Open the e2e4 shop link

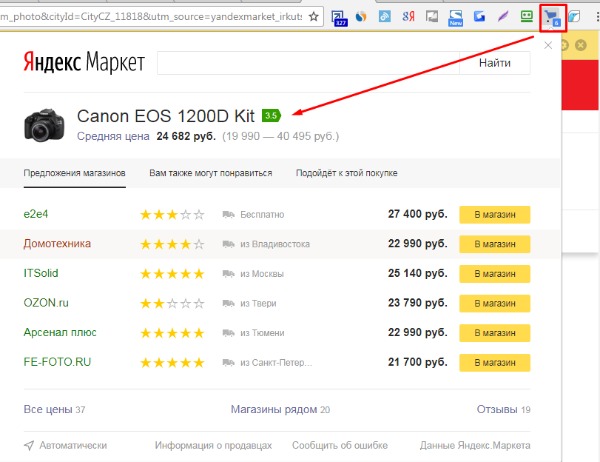(x=36, y=214)
